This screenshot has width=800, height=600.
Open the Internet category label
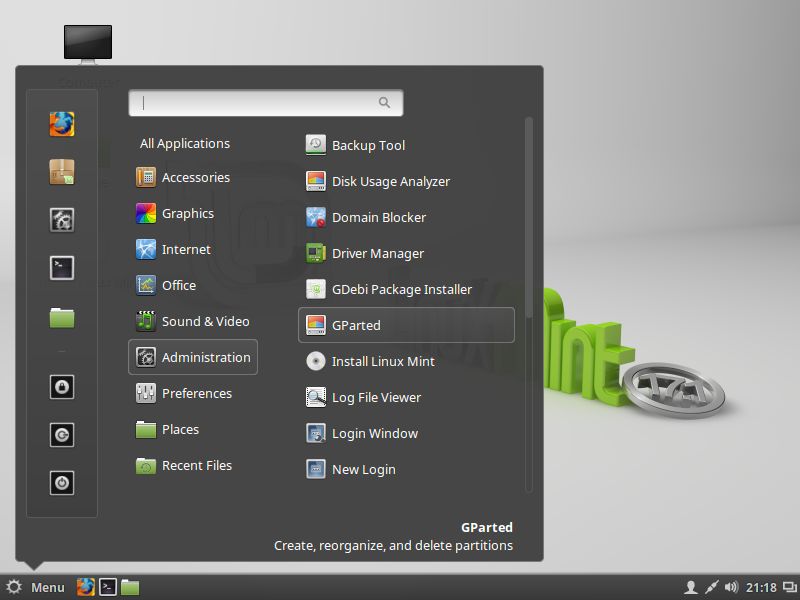coord(186,249)
